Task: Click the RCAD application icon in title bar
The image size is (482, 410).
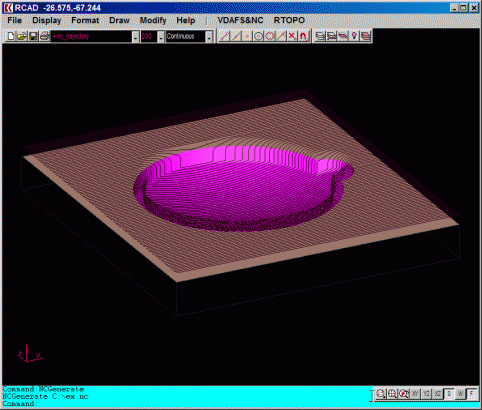Action: pyautogui.click(x=8, y=8)
